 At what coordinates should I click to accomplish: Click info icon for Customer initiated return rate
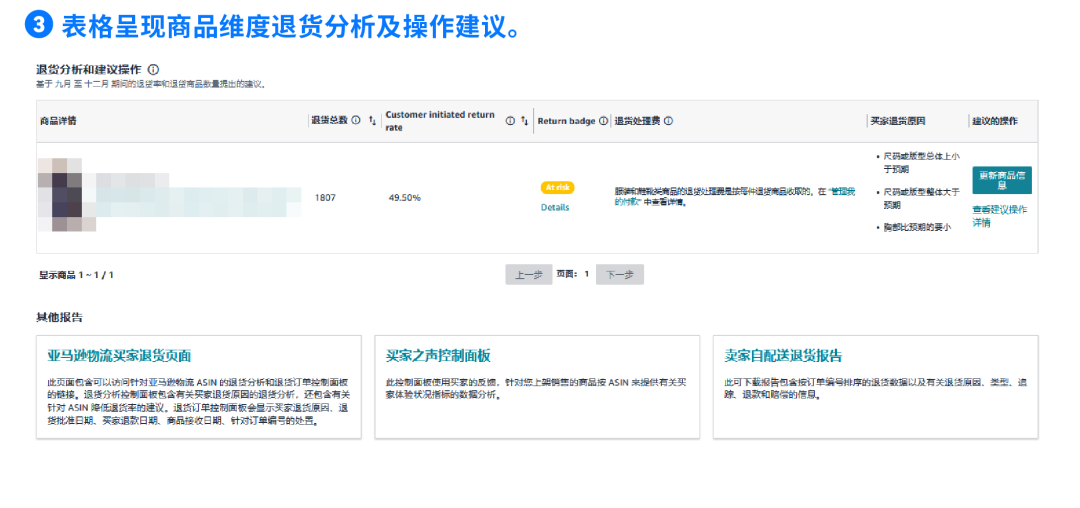pos(510,121)
